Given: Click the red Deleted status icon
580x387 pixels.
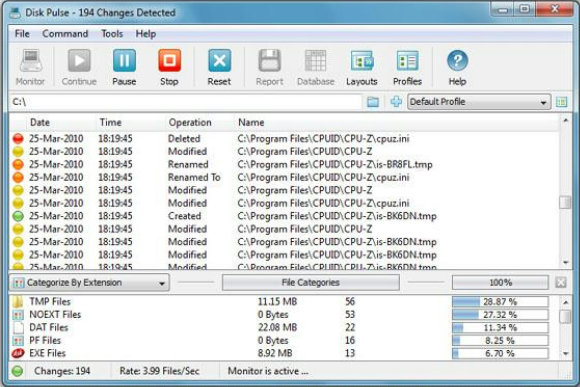Looking at the screenshot, I should pyautogui.click(x=18, y=139).
